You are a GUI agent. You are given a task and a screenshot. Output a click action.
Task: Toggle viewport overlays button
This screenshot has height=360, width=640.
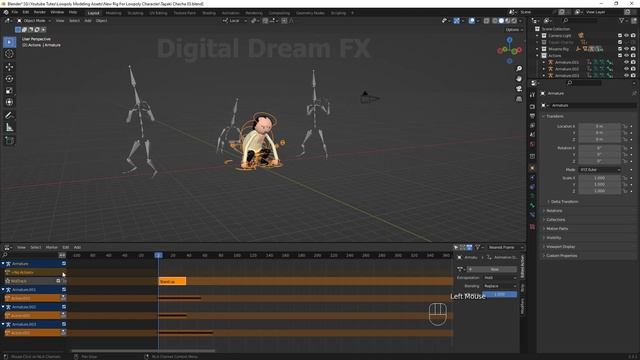472,21
